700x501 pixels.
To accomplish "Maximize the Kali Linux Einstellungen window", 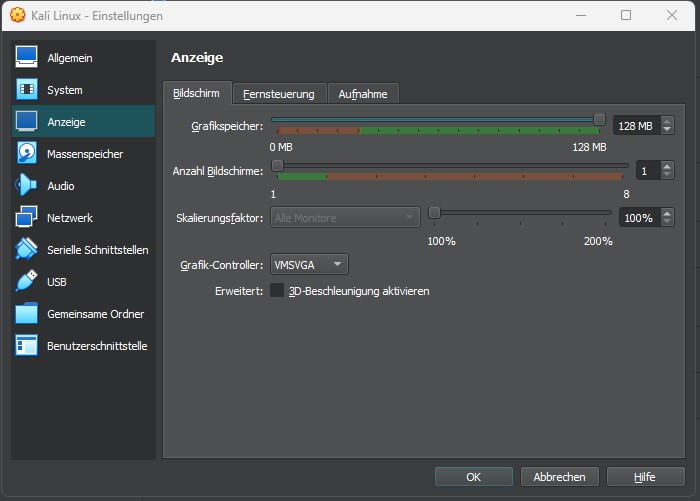I will click(x=626, y=15).
